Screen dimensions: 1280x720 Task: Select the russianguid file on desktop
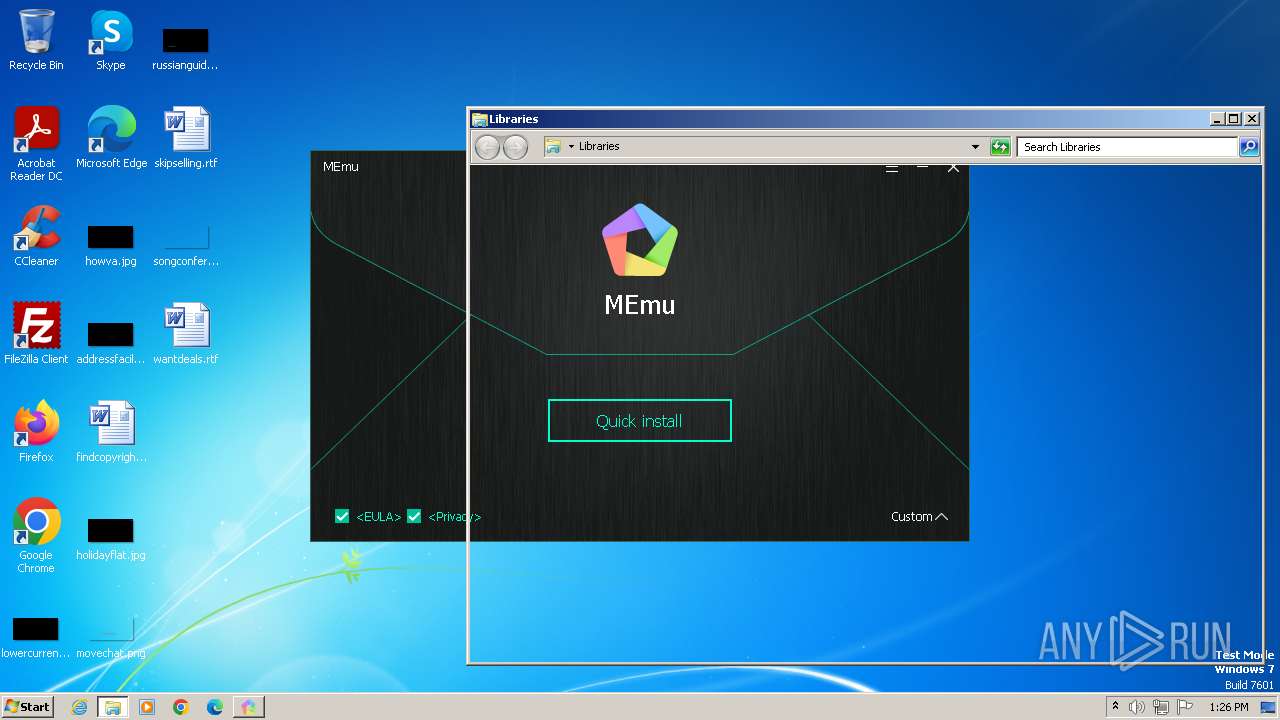coord(186,49)
